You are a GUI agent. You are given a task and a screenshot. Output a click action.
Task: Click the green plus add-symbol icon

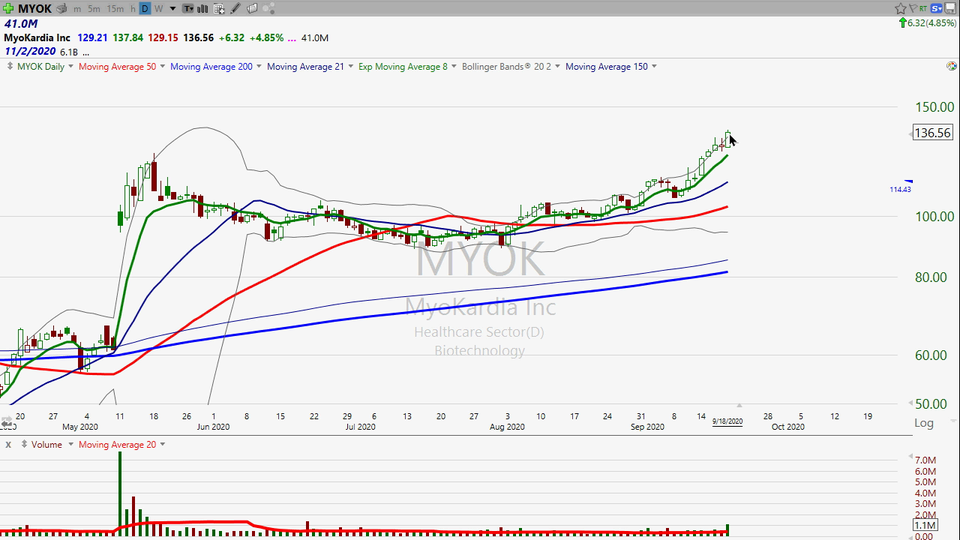click(x=8, y=9)
